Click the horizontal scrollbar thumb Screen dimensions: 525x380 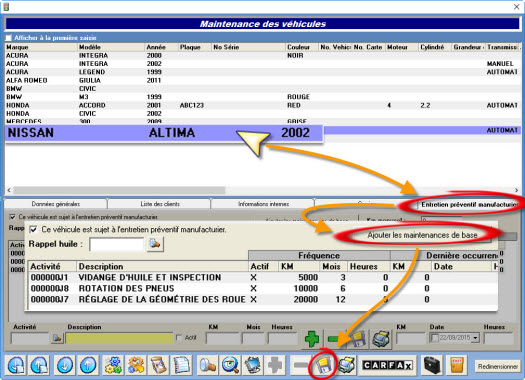(119, 190)
